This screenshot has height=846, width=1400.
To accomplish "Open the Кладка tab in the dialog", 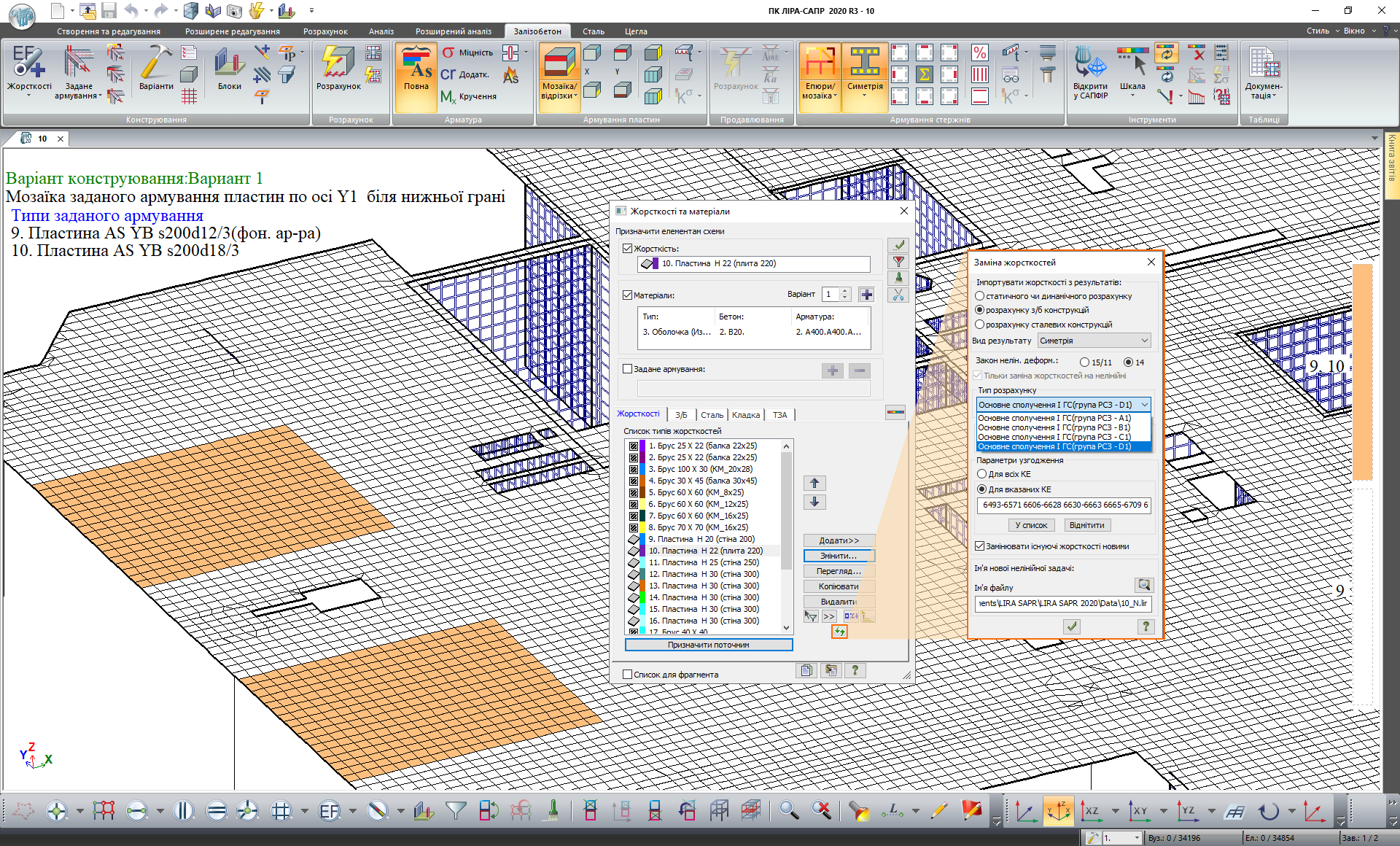I will pyautogui.click(x=745, y=415).
